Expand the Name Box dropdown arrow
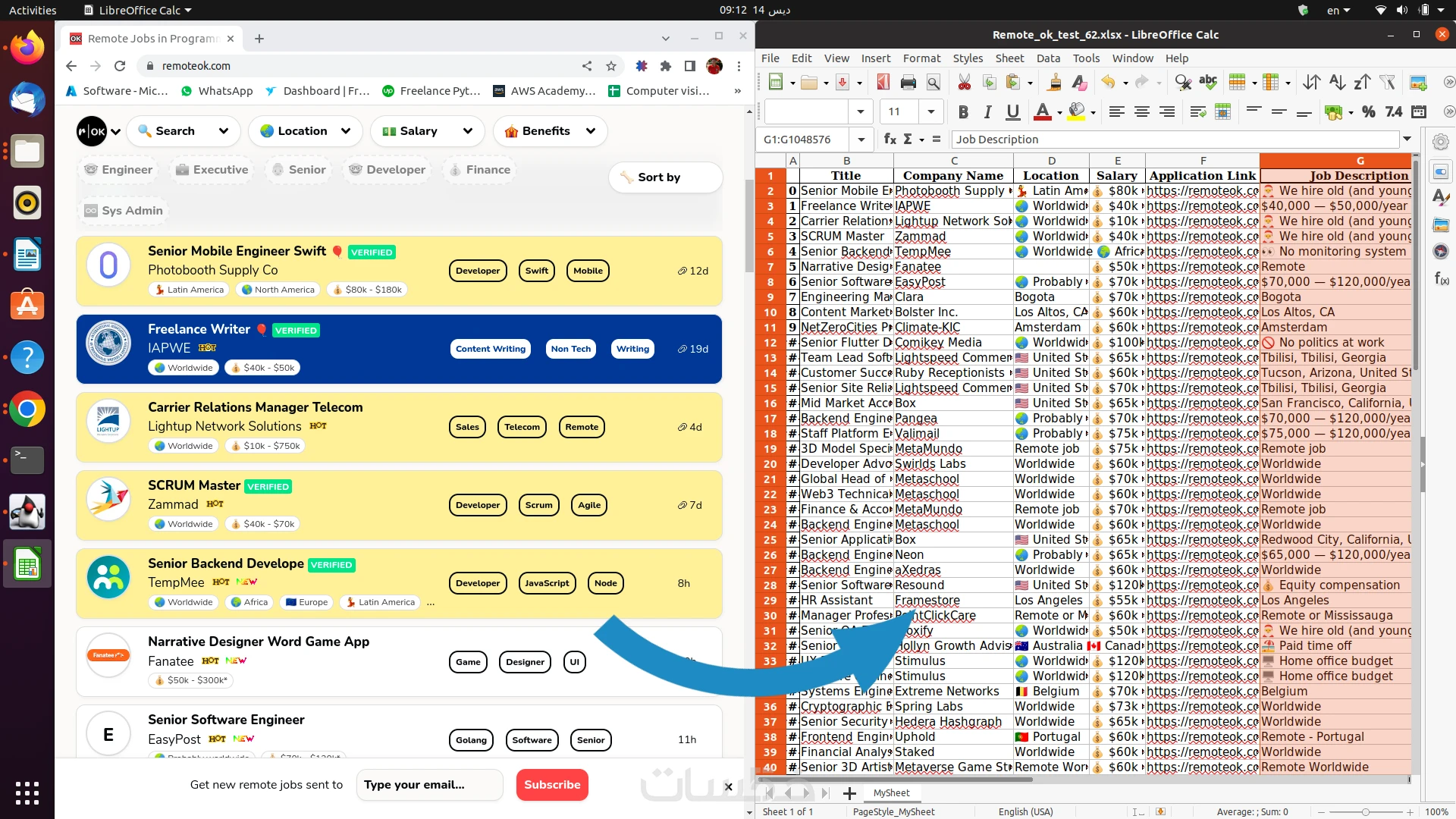Screen dimensions: 1456x819 pos(861,140)
